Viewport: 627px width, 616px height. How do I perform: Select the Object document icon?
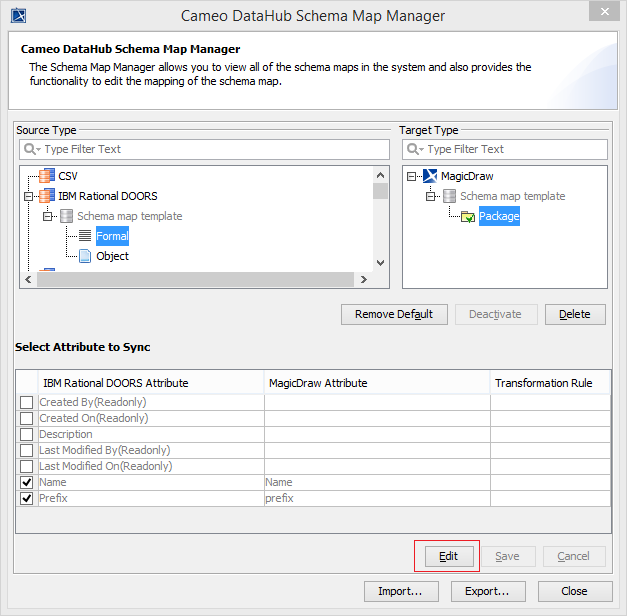pyautogui.click(x=85, y=256)
